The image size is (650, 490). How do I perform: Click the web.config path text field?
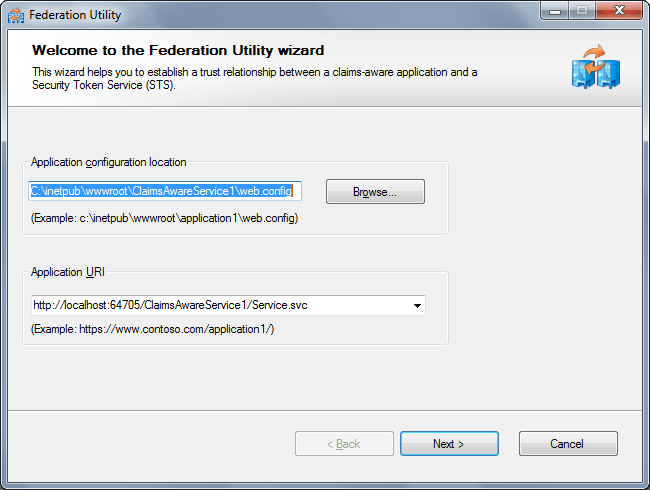coord(164,191)
